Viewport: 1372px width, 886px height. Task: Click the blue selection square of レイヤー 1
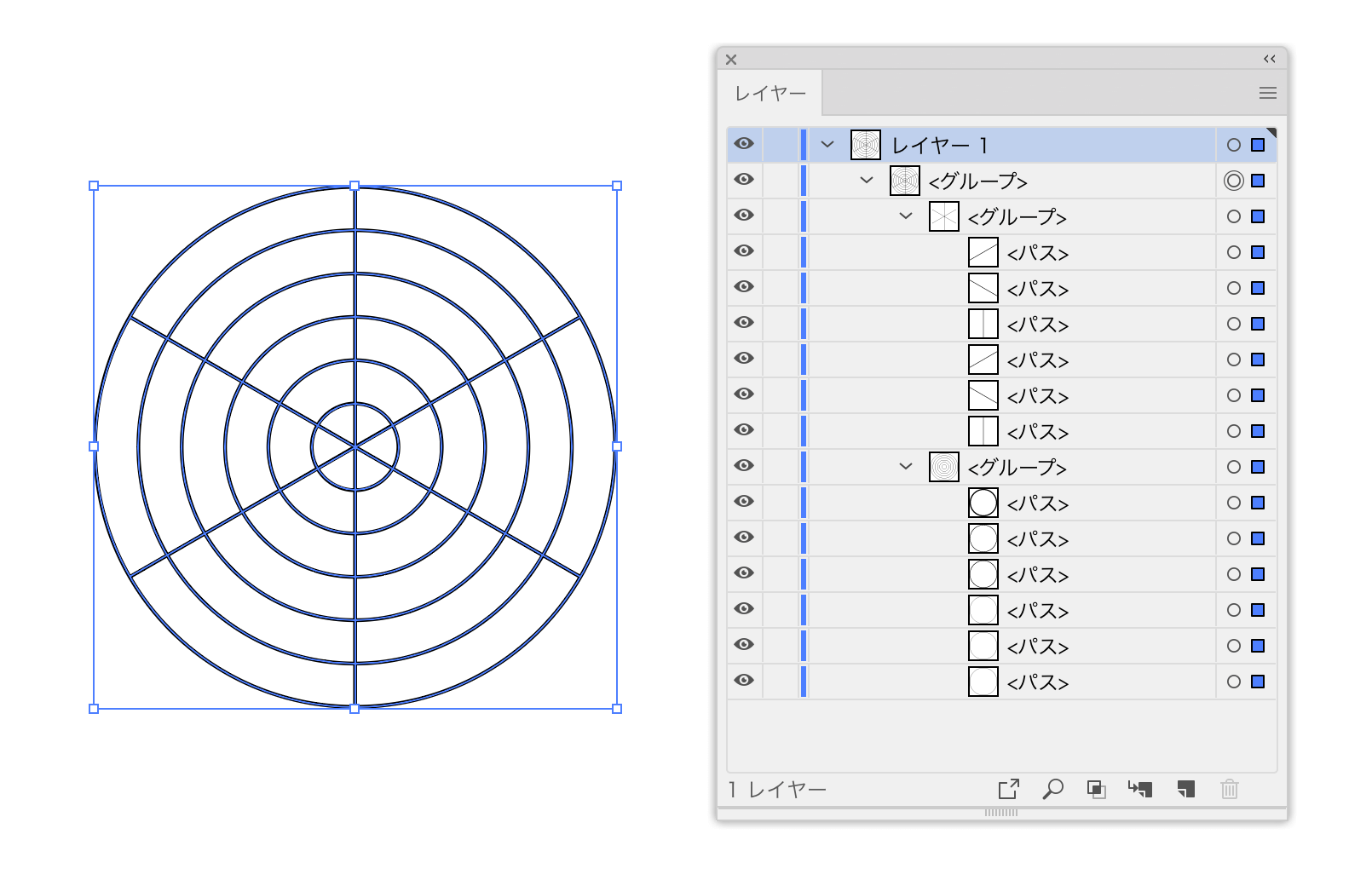tap(1258, 145)
